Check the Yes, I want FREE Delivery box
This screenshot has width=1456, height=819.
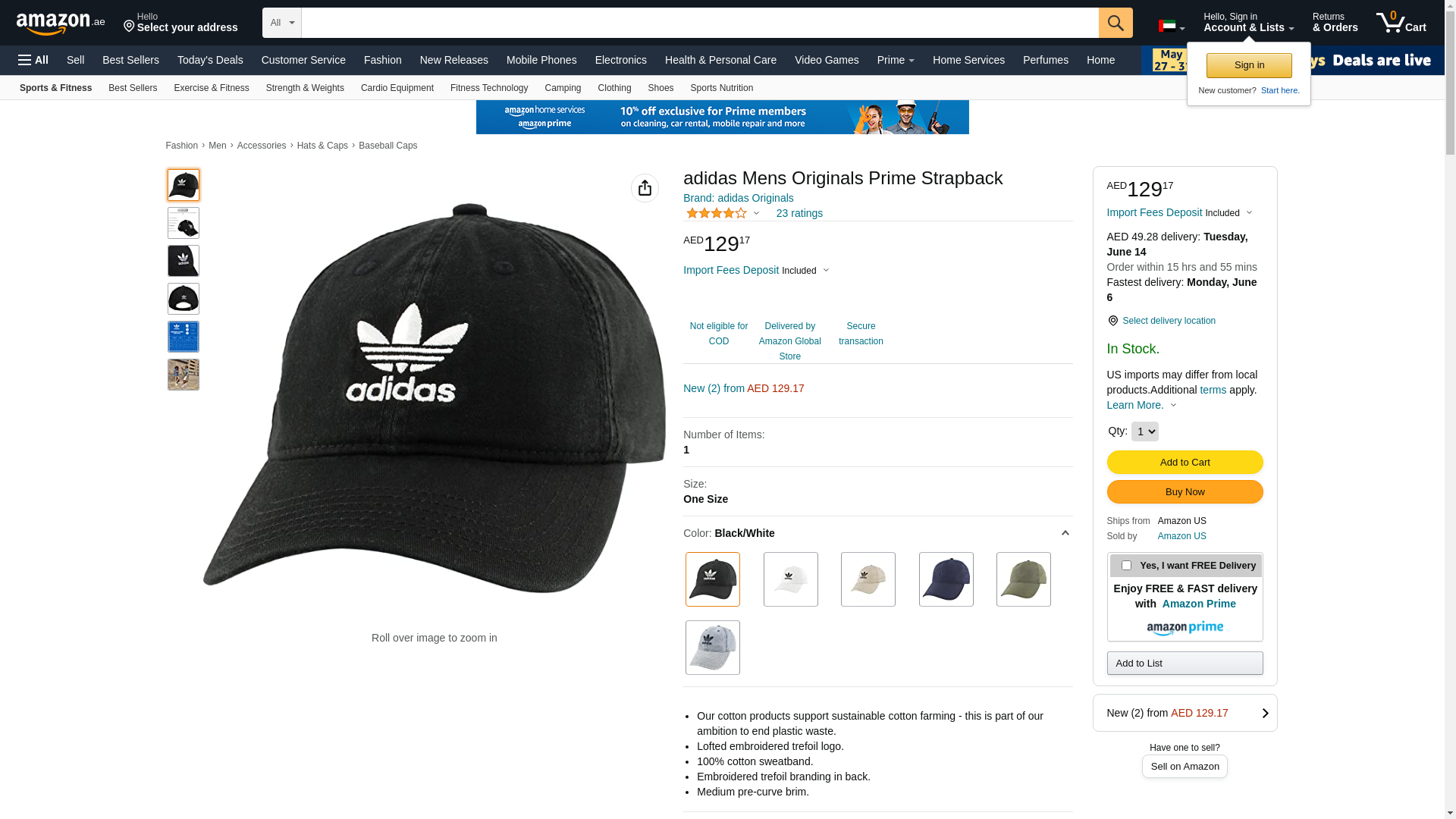(1126, 566)
